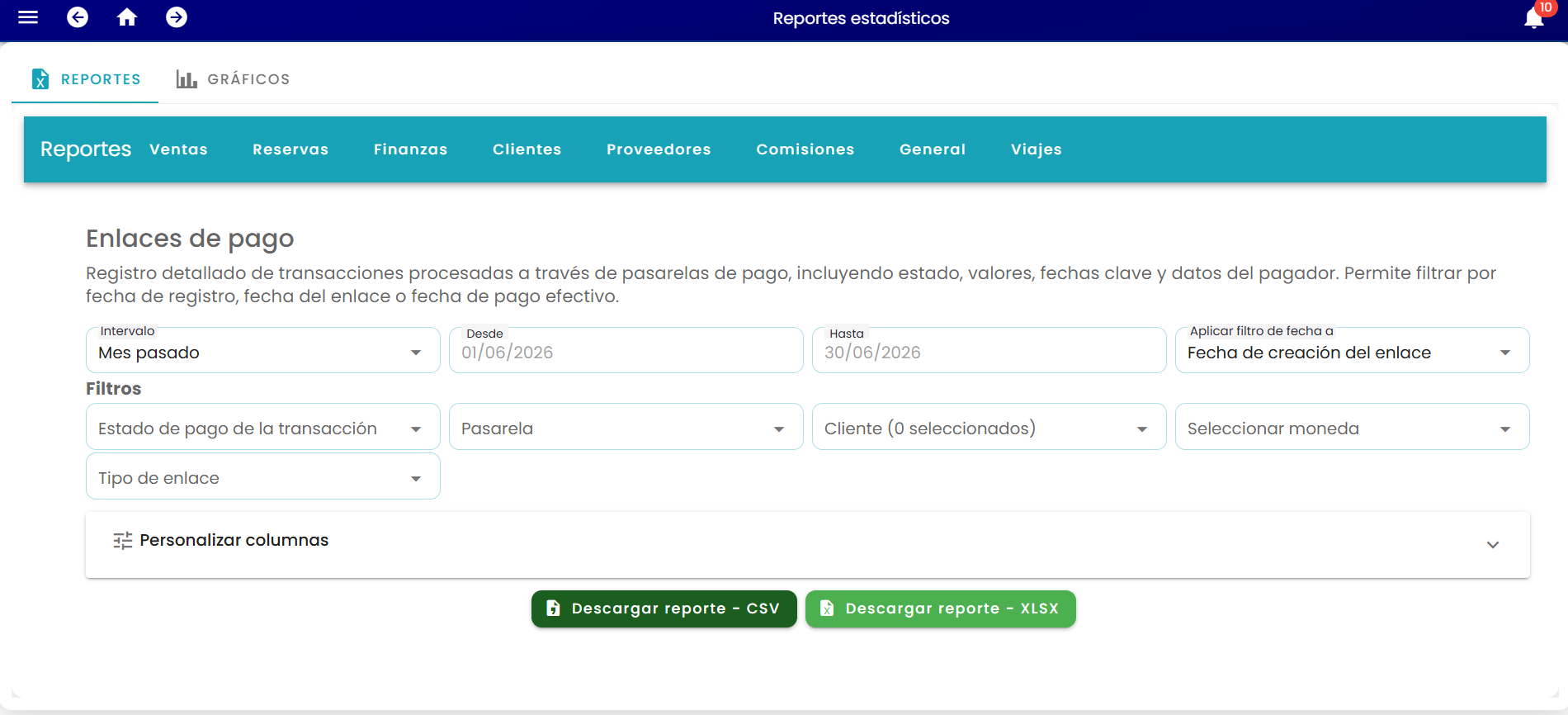The image size is (1568, 715).
Task: Open the Pasarela filter dropdown
Action: (x=626, y=427)
